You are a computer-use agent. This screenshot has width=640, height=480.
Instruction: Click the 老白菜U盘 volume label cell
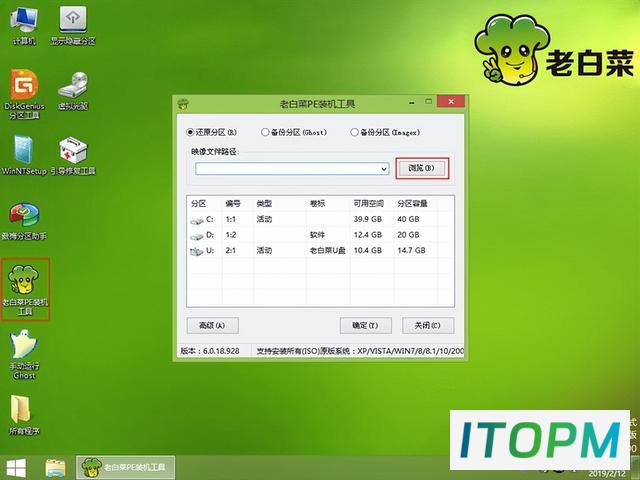[327, 250]
